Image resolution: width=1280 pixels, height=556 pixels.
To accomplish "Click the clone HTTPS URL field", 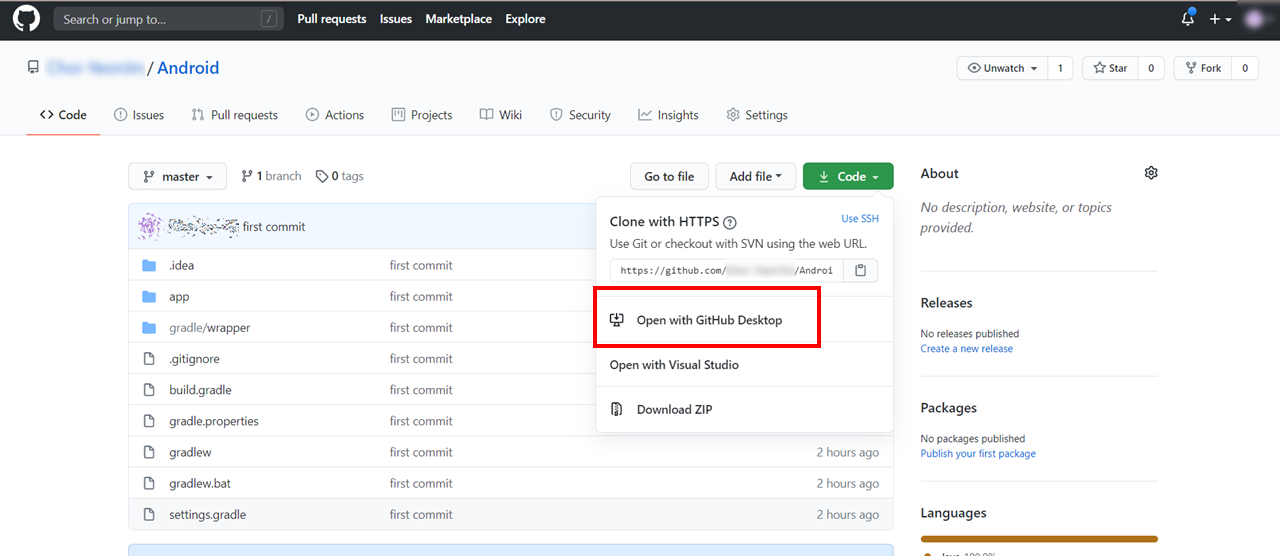I will [727, 270].
